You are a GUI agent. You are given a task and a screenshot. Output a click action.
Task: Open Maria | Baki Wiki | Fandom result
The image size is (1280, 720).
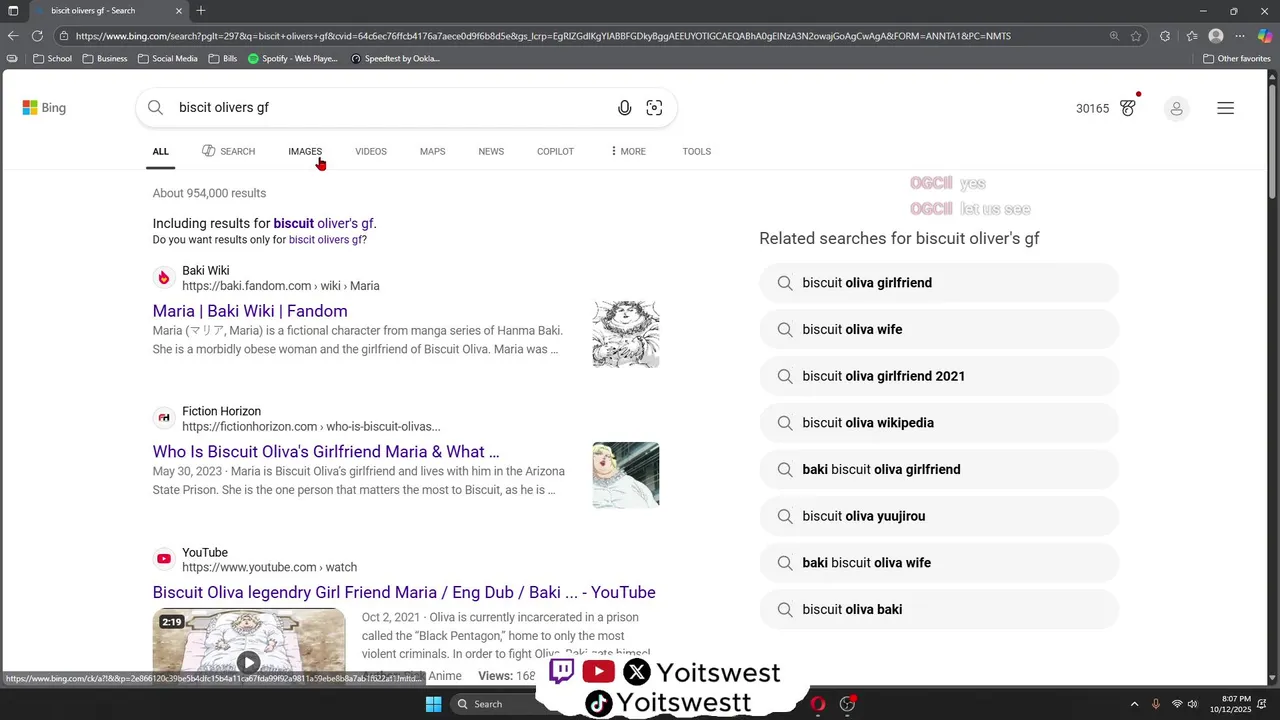point(250,311)
